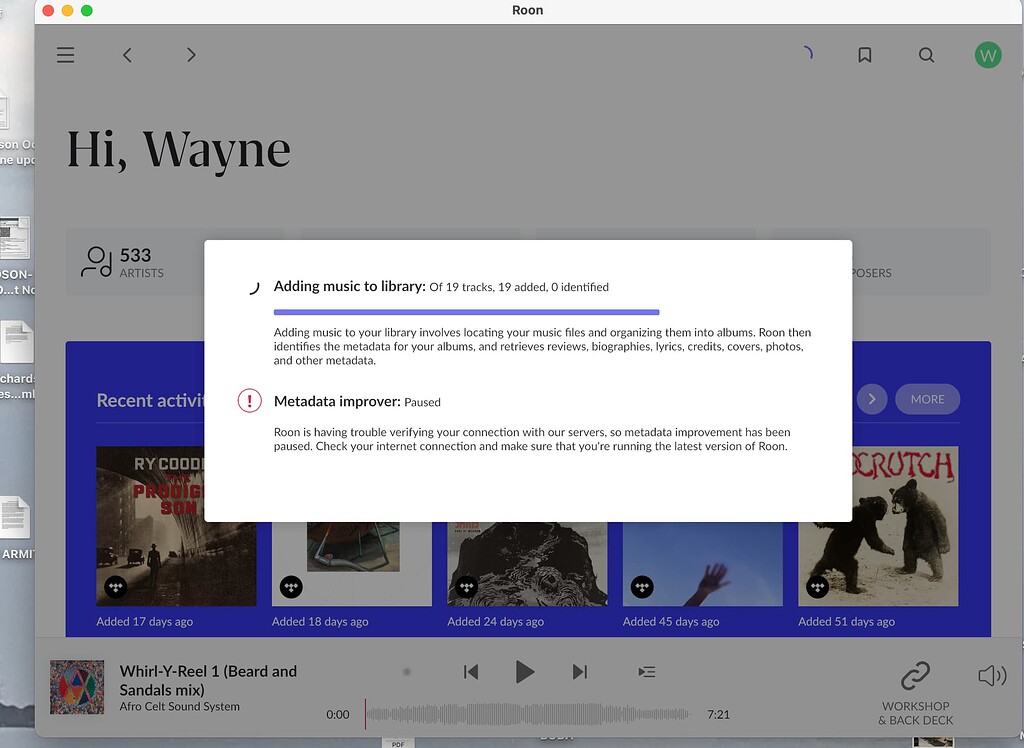The width and height of the screenshot is (1024, 748).
Task: Skip to the previous track
Action: click(471, 672)
